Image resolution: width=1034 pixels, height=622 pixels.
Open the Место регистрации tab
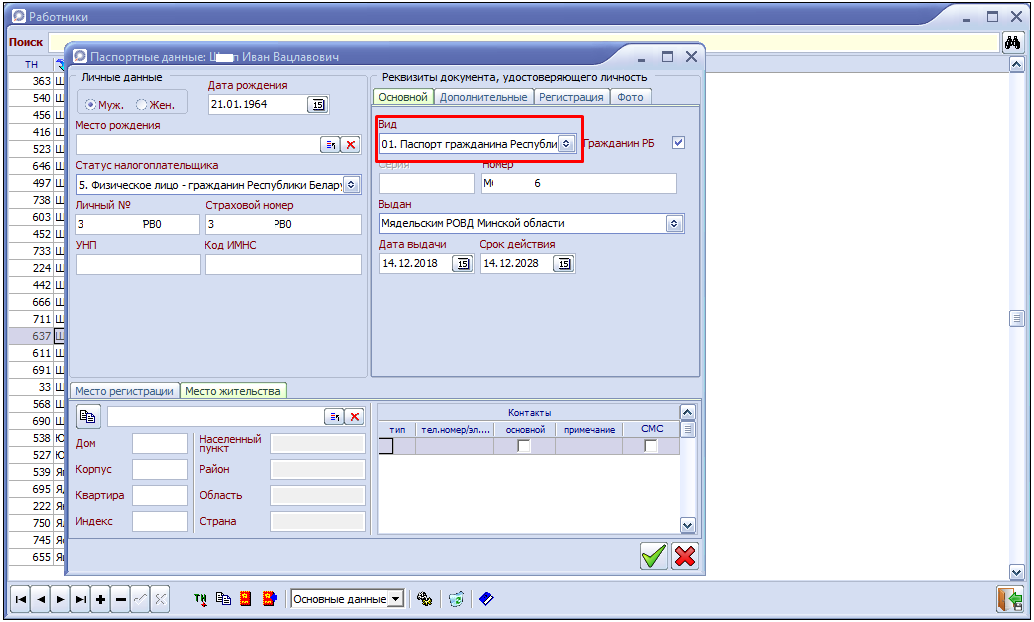124,391
